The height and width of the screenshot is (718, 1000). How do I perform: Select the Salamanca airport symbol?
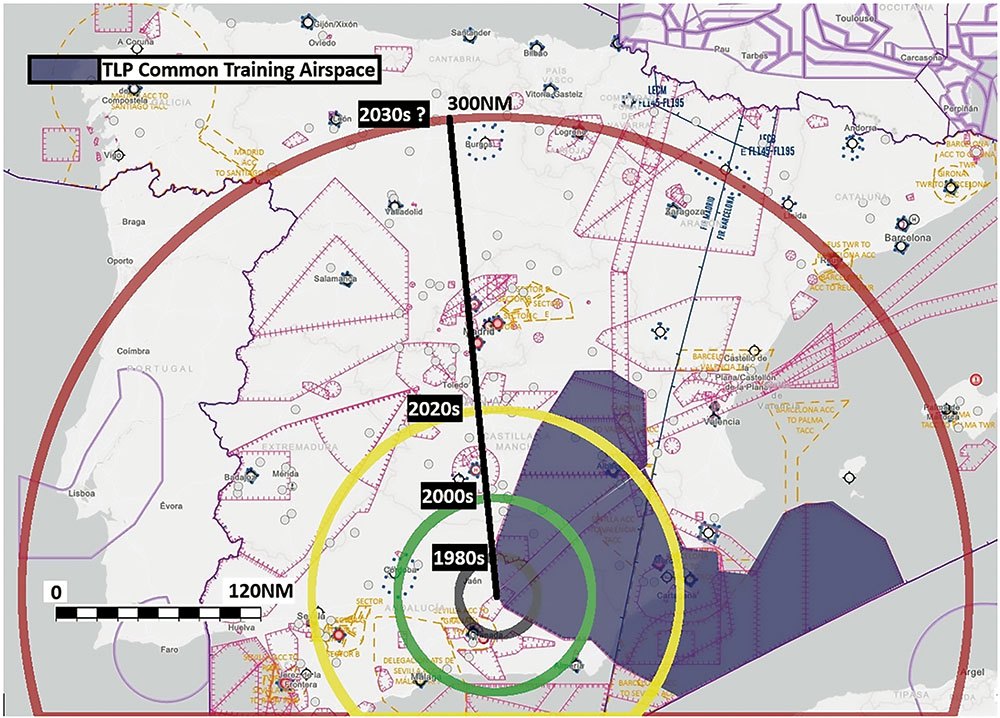pyautogui.click(x=348, y=280)
